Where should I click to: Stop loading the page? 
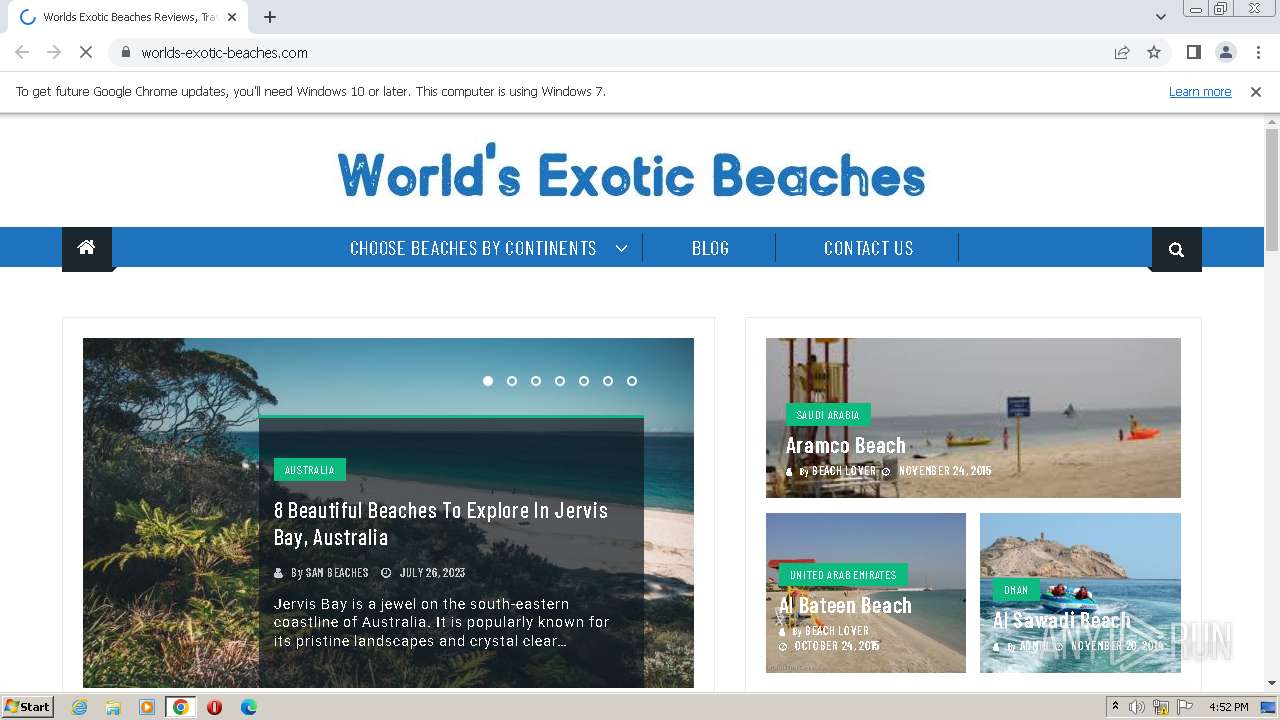click(x=86, y=52)
